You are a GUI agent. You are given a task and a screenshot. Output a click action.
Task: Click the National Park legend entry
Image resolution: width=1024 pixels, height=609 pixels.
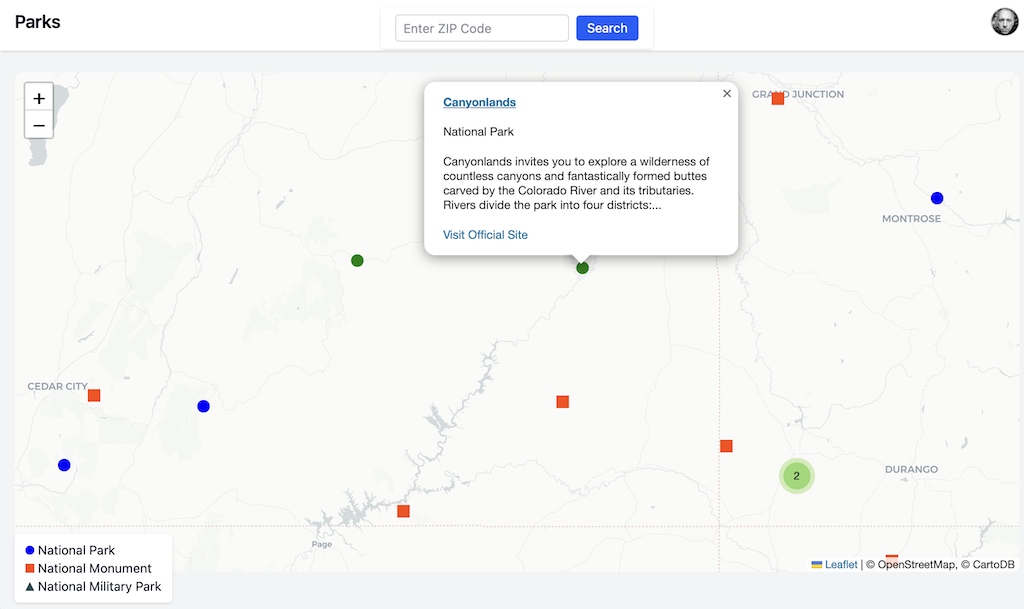coord(76,550)
